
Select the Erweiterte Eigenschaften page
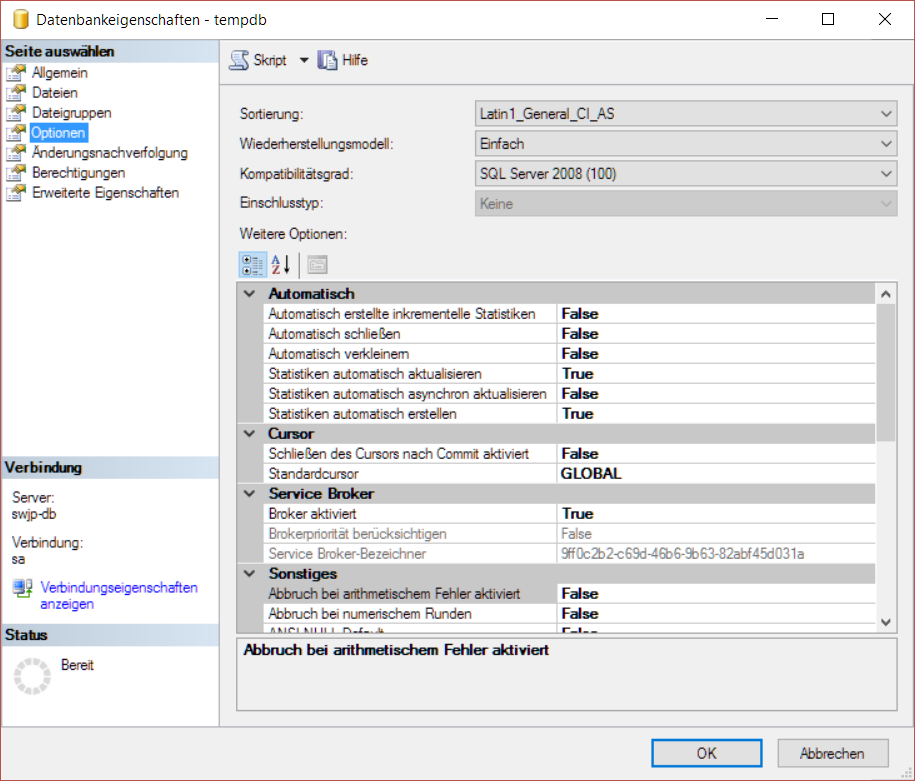tap(105, 193)
